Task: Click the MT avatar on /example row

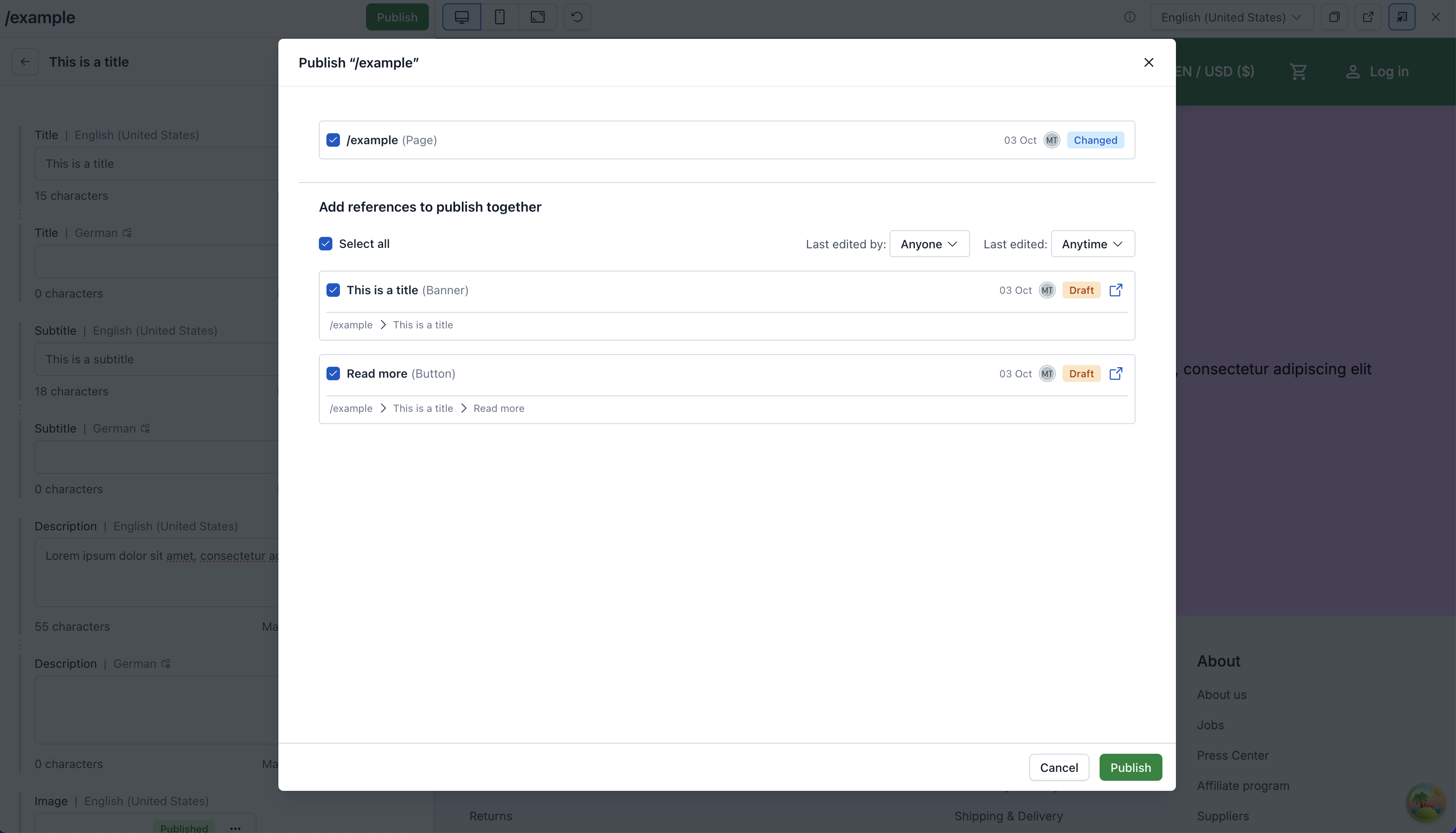Action: click(1052, 140)
